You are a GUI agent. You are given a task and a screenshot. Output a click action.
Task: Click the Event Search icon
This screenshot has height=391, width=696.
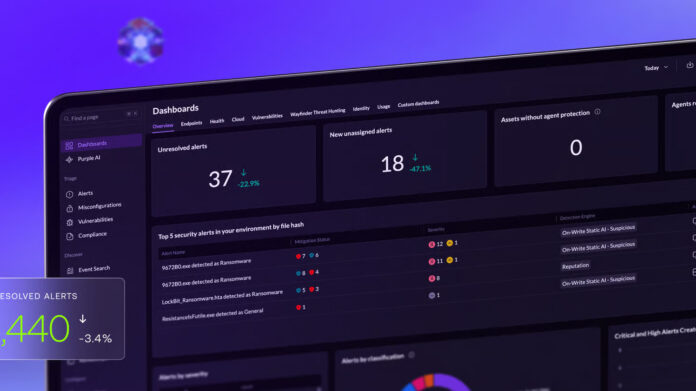[70, 271]
